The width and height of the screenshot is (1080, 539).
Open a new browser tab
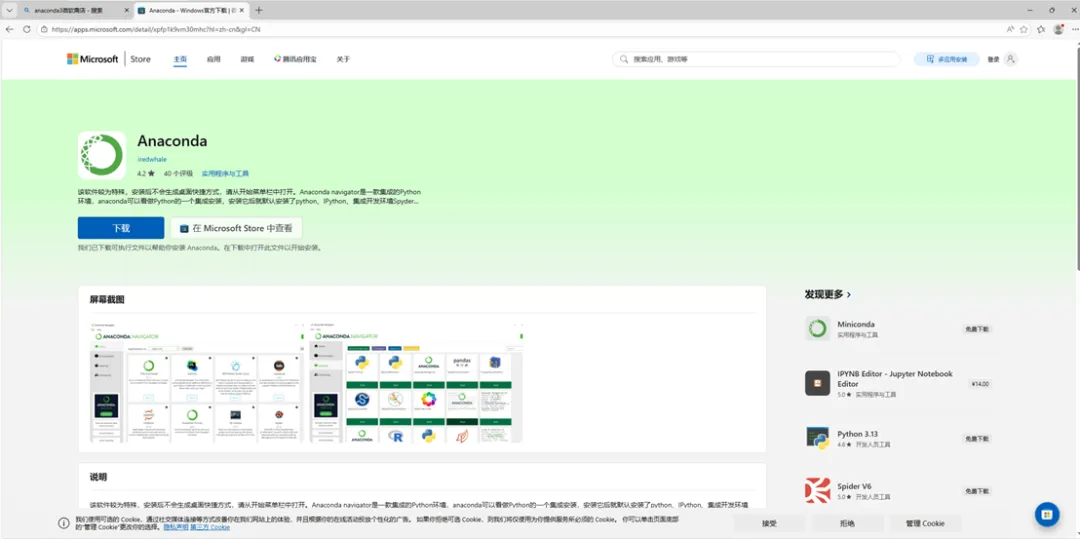tap(259, 10)
